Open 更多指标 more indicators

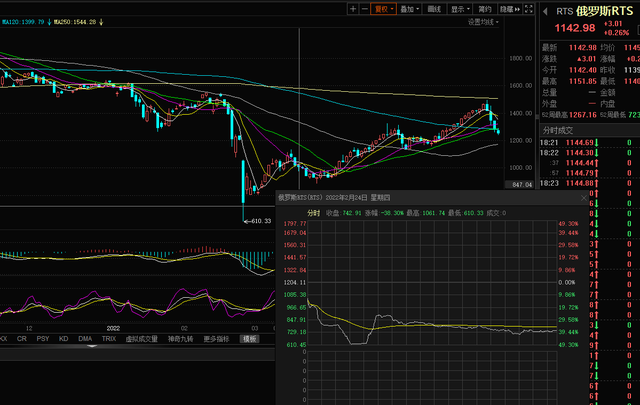pyautogui.click(x=216, y=339)
